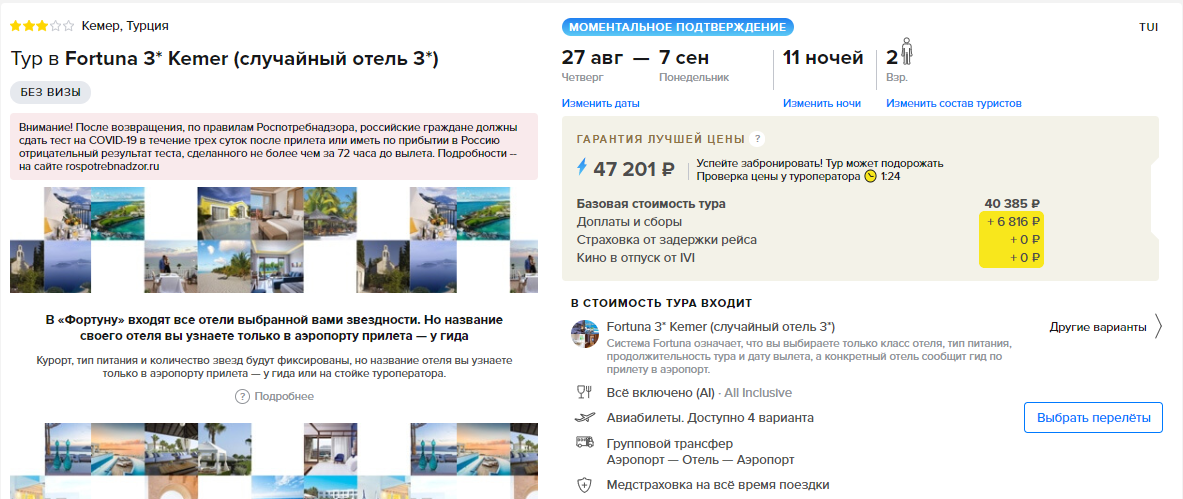The width and height of the screenshot is (1183, 499).
Task: Click Кемер, Турция location text
Action: coord(124,26)
